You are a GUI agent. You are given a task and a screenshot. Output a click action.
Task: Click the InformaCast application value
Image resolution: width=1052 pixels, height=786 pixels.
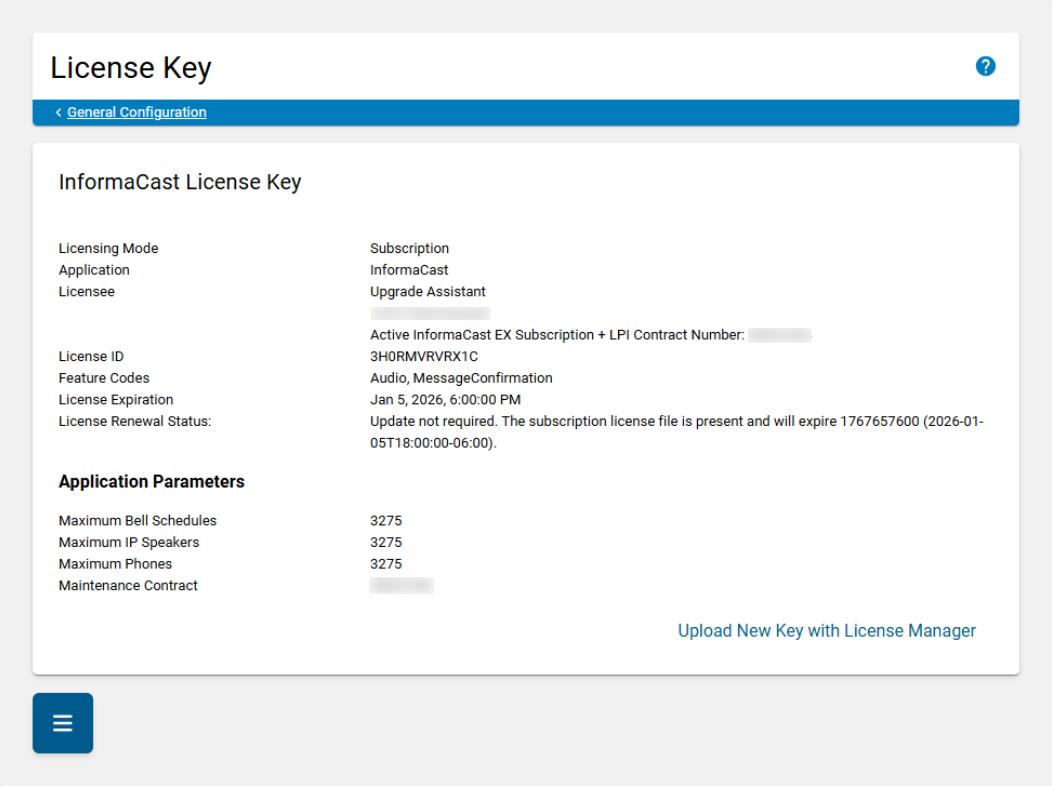409,270
